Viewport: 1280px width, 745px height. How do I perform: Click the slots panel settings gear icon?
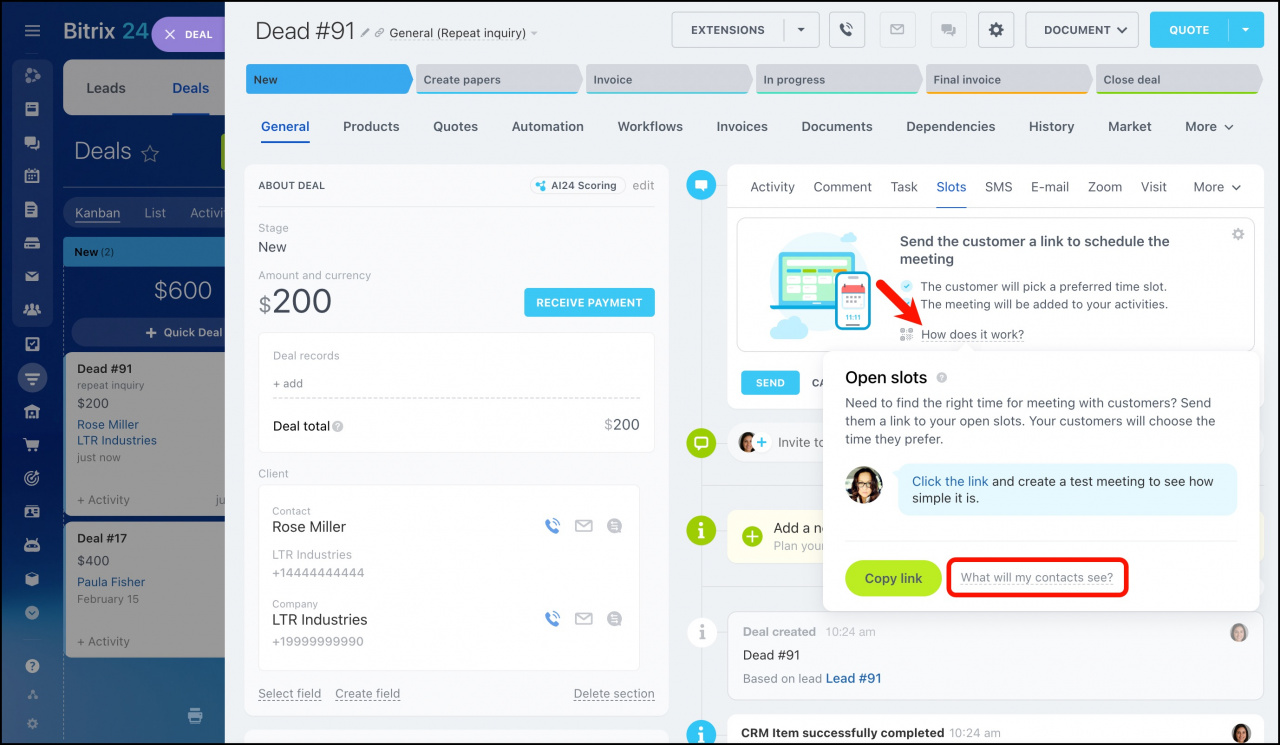[1238, 234]
